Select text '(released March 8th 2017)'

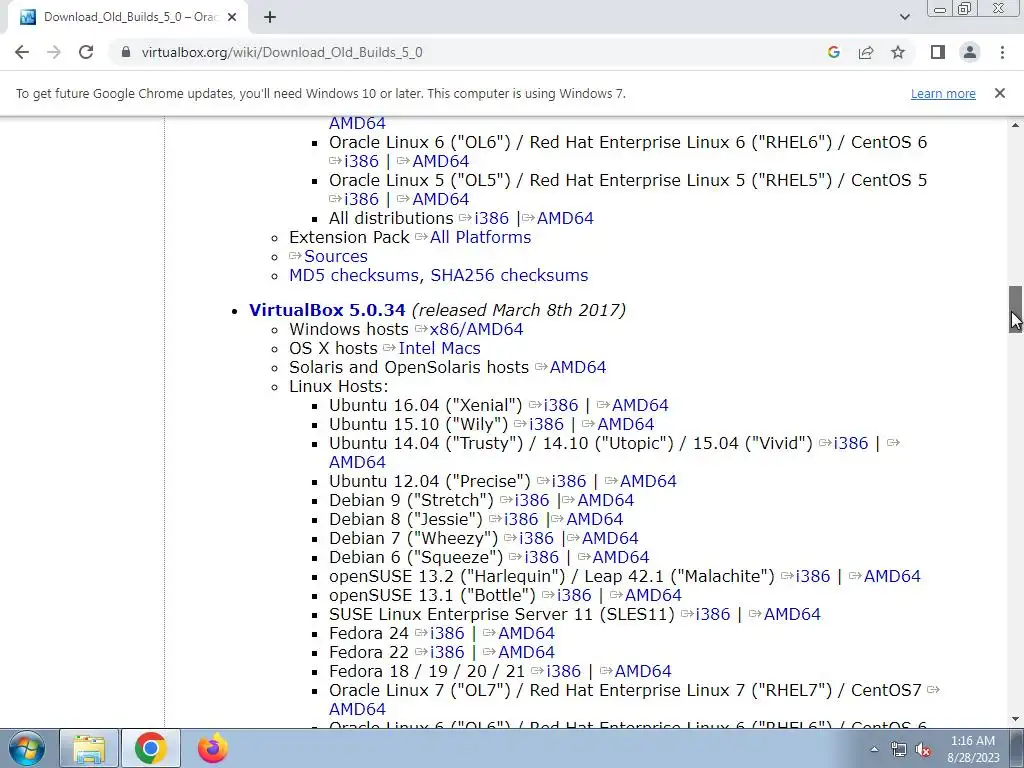click(x=519, y=310)
